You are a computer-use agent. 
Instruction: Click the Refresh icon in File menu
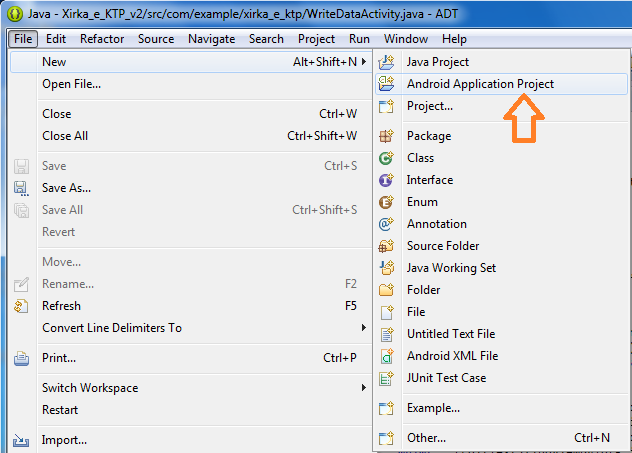(x=21, y=306)
